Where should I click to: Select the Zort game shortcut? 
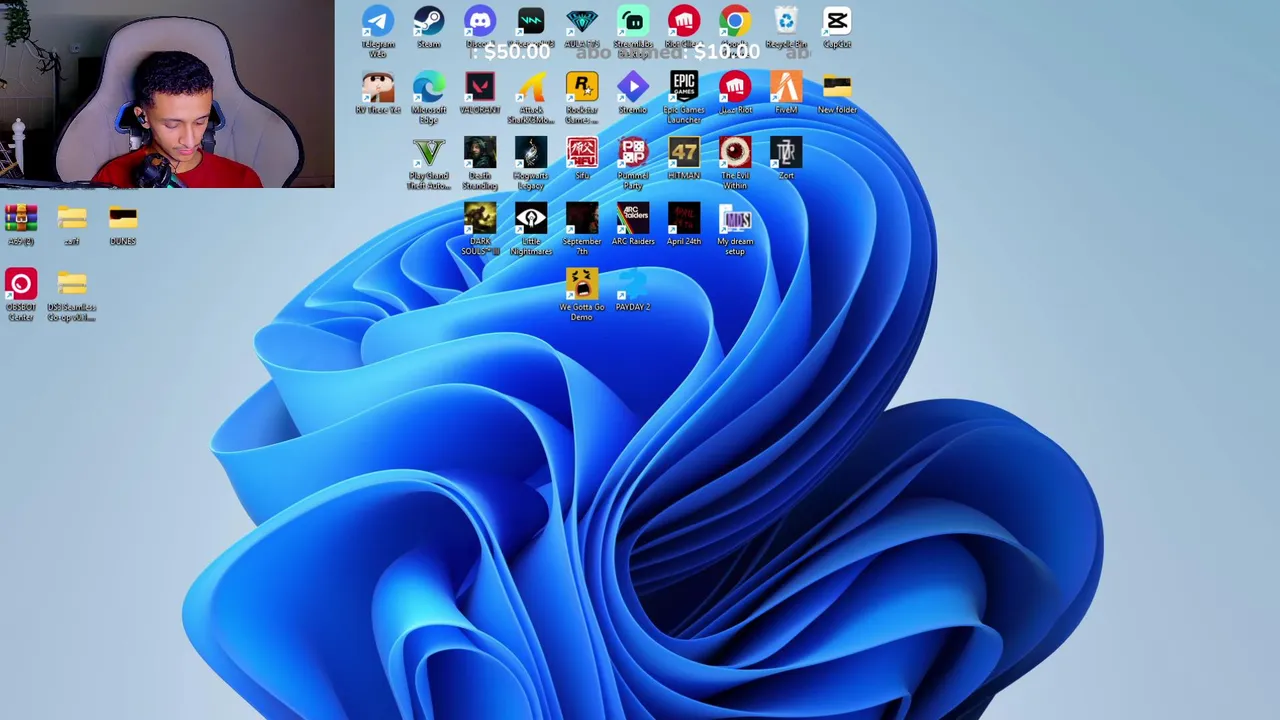click(x=786, y=159)
